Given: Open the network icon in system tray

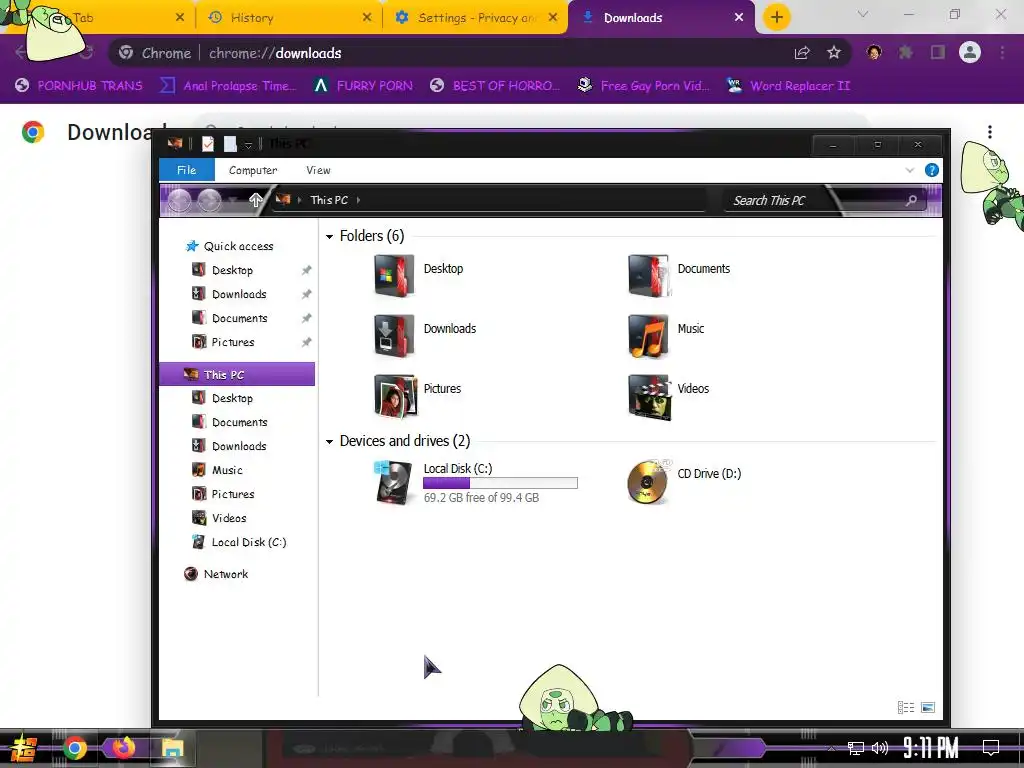Looking at the screenshot, I should click(x=856, y=748).
